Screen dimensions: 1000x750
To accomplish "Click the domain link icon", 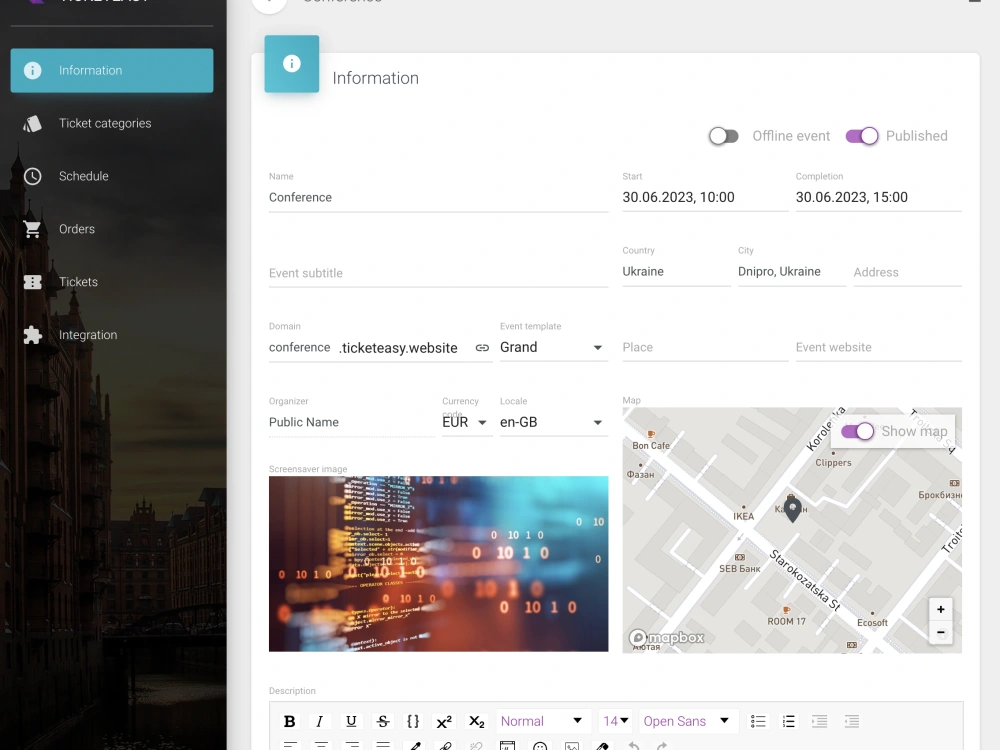I will (482, 348).
